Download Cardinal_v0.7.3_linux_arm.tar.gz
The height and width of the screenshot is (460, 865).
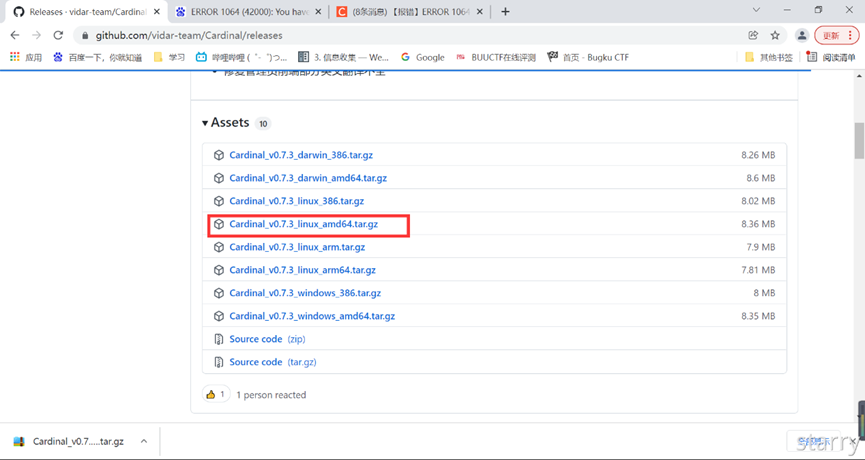pyautogui.click(x=297, y=247)
